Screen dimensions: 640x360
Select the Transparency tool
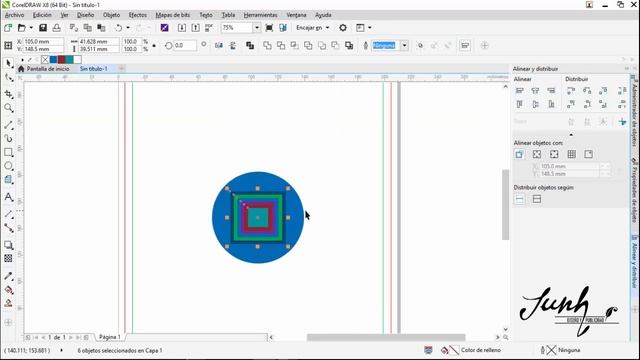[9, 258]
